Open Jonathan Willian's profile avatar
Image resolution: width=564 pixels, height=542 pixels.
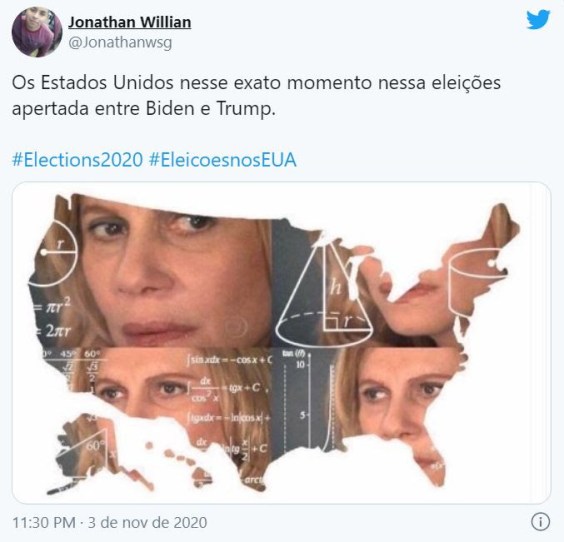click(x=37, y=32)
